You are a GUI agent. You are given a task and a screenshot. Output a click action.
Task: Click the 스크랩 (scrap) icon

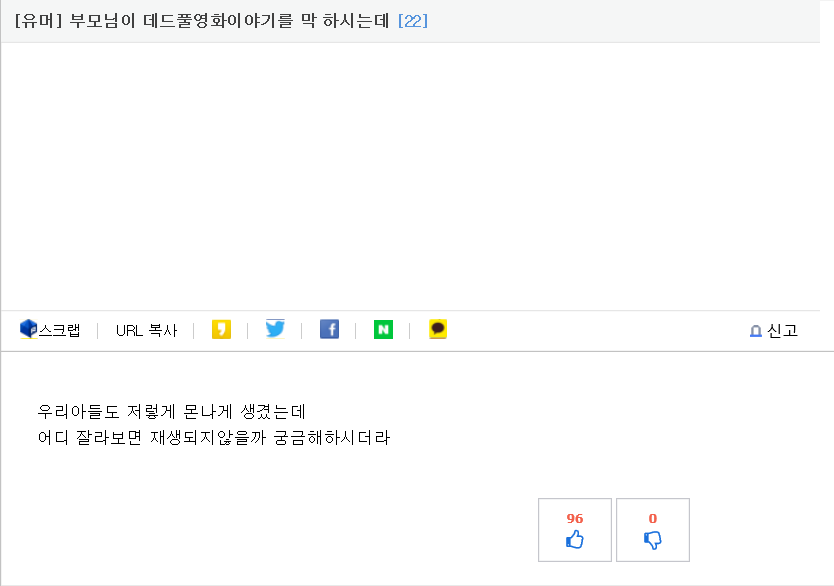[28, 328]
